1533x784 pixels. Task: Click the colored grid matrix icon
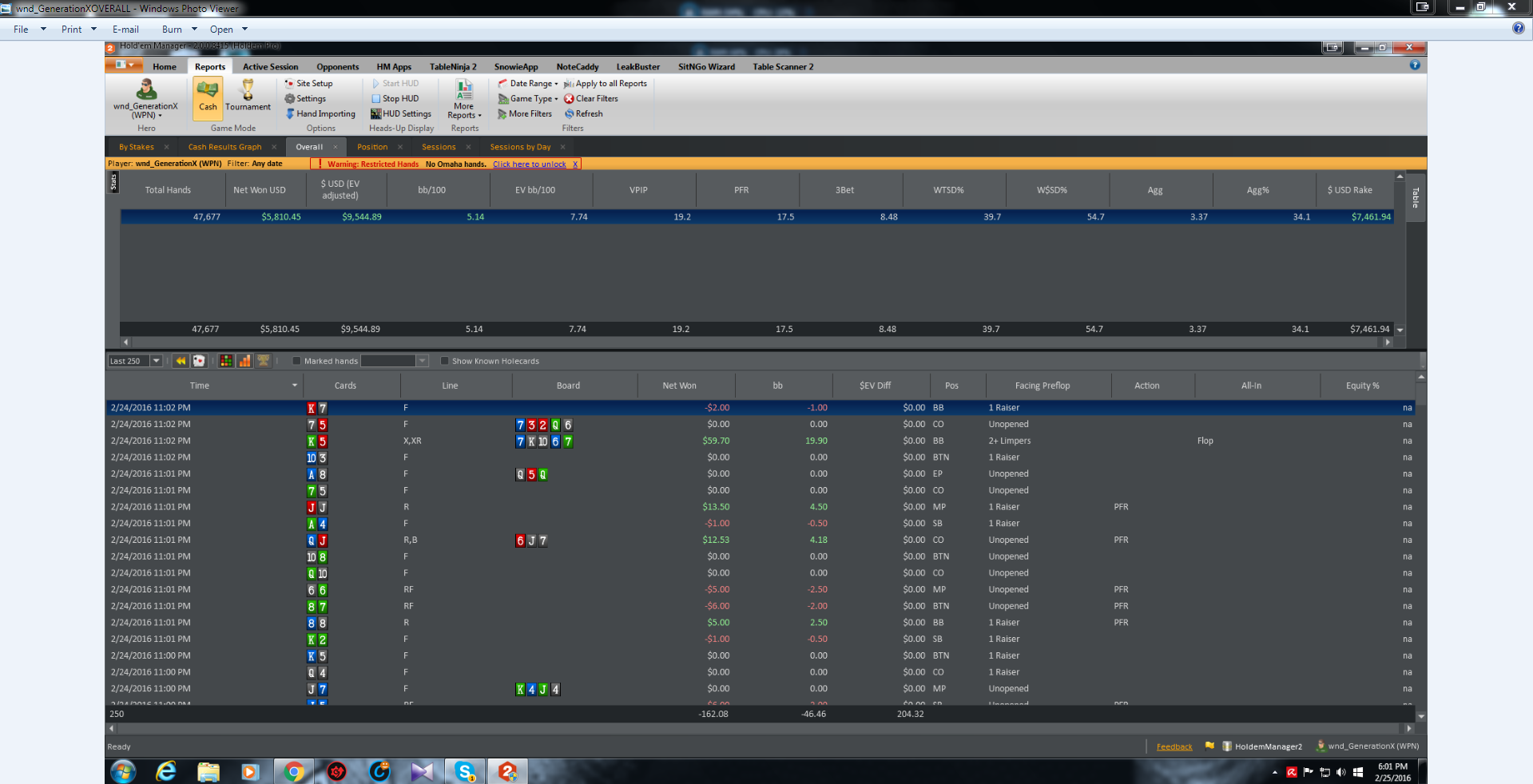point(226,361)
